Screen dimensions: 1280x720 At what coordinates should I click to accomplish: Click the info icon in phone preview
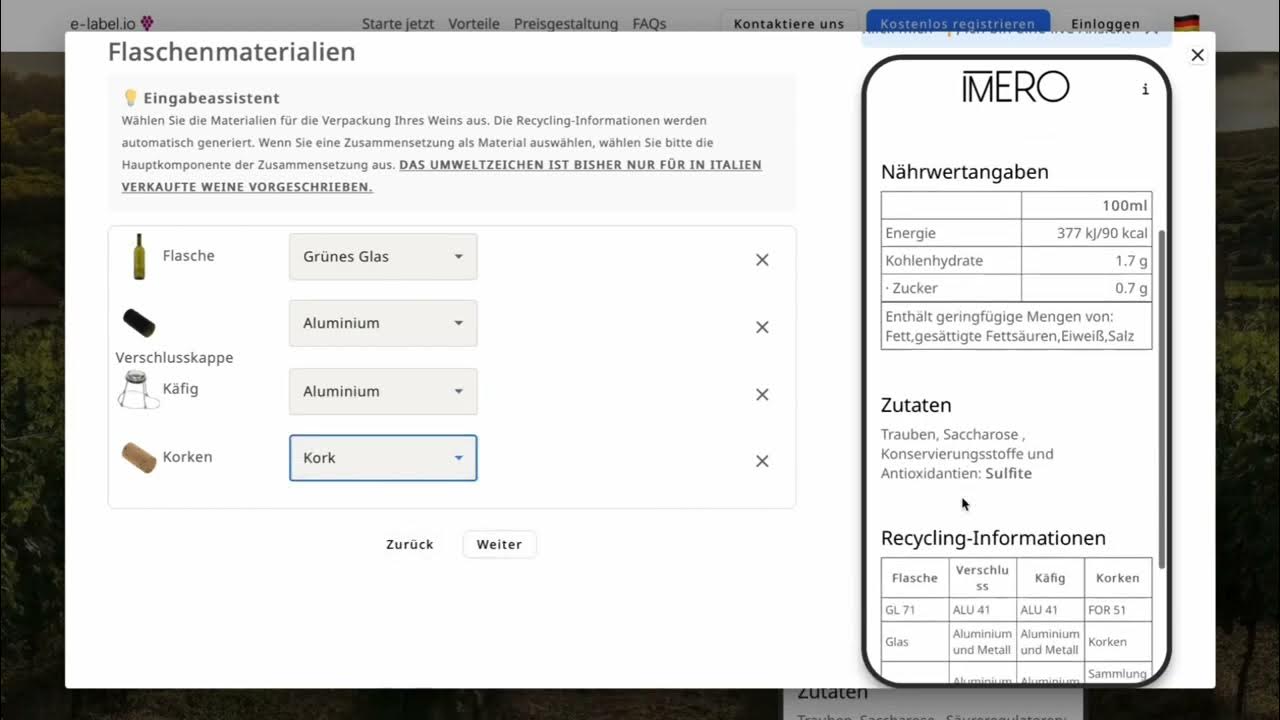click(x=1145, y=89)
